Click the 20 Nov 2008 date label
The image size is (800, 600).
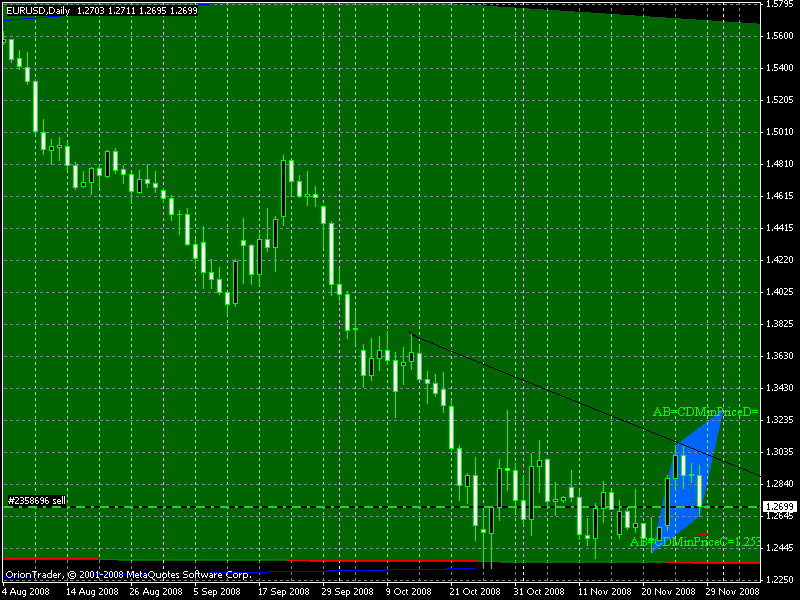pyautogui.click(x=668, y=592)
